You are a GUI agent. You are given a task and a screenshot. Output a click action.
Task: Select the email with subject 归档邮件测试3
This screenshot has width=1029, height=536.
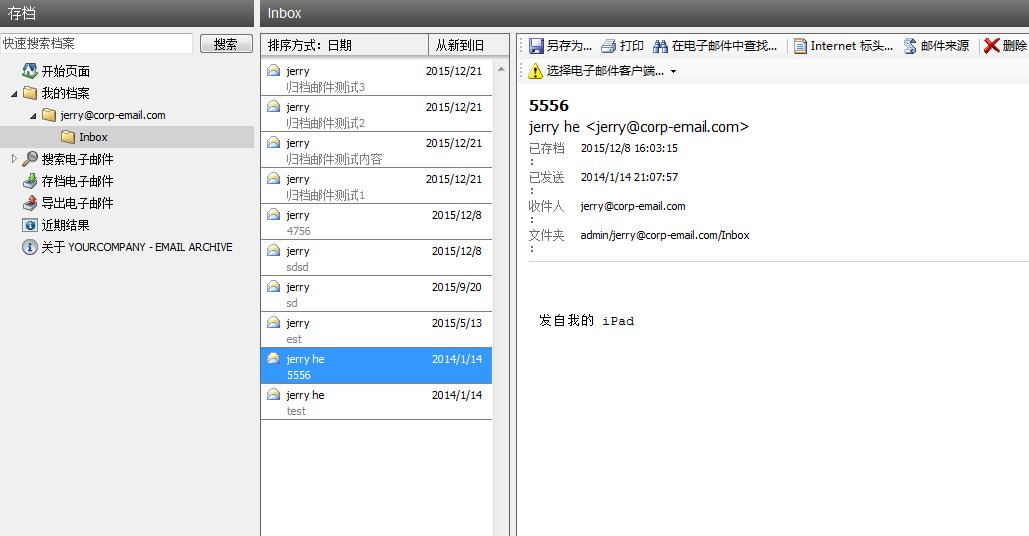[x=376, y=78]
